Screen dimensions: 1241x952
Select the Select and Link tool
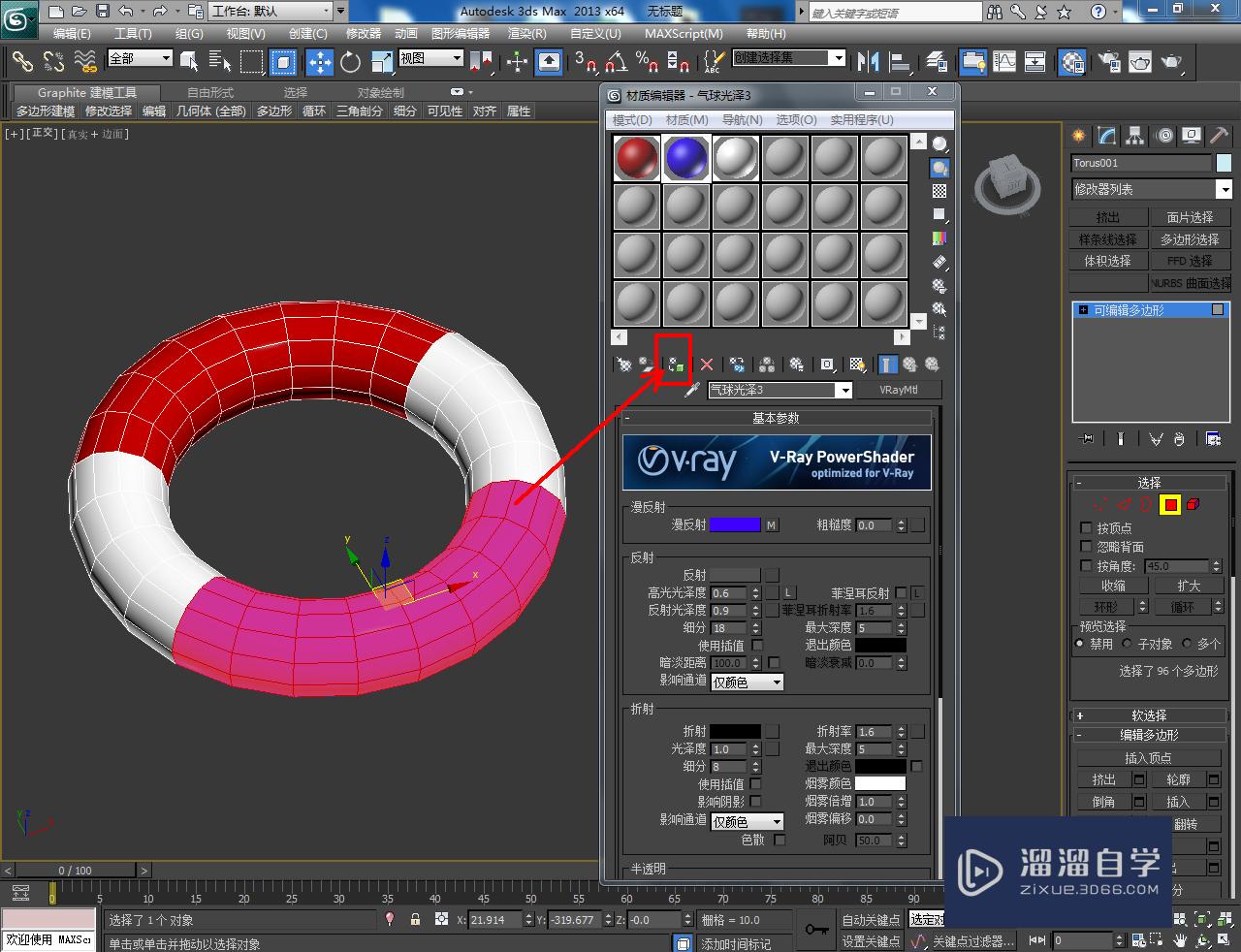coord(22,62)
